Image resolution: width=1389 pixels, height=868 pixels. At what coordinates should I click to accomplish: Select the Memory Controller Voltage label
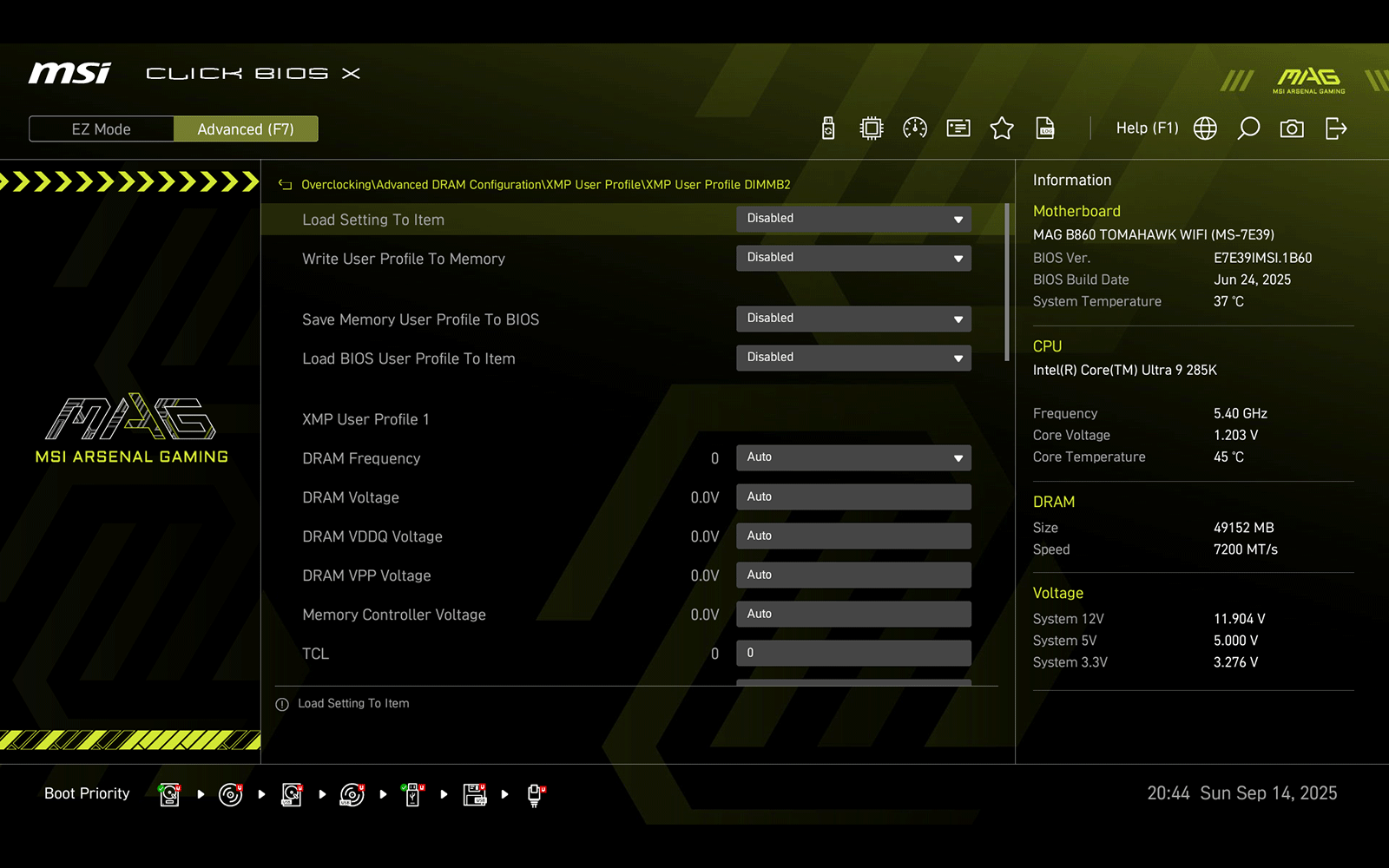click(x=394, y=615)
